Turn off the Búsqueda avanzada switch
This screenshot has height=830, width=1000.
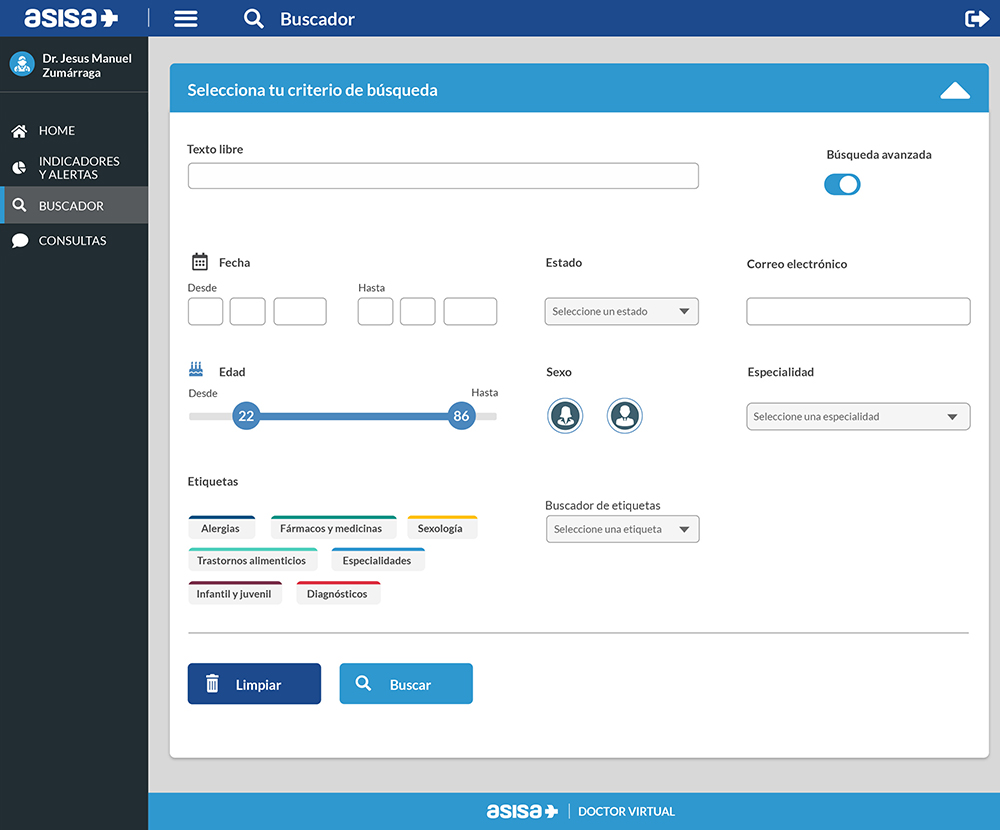pos(842,184)
